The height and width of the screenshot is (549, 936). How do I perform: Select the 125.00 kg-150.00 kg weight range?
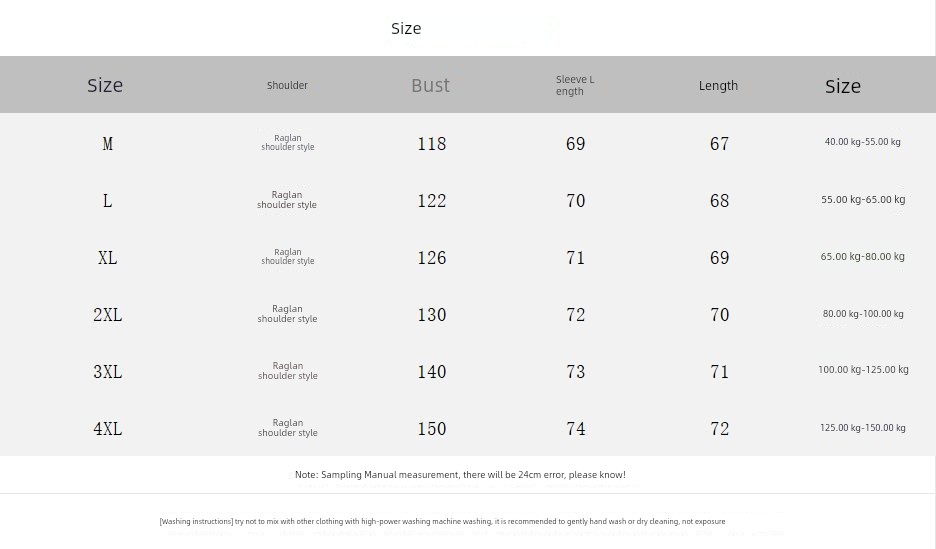(x=863, y=427)
